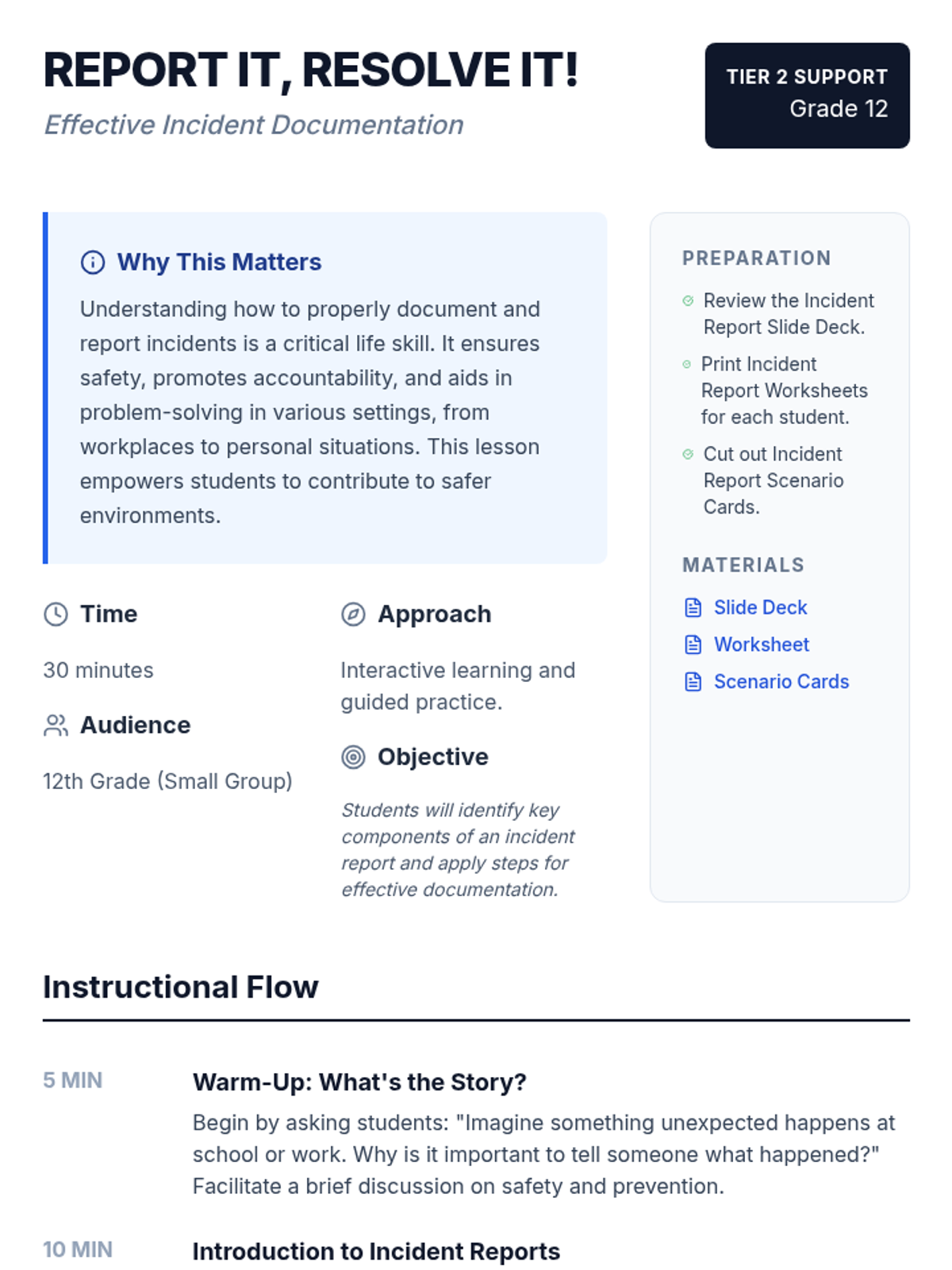Open the Scenario Cards link
The width and height of the screenshot is (952, 1270).
tap(781, 682)
